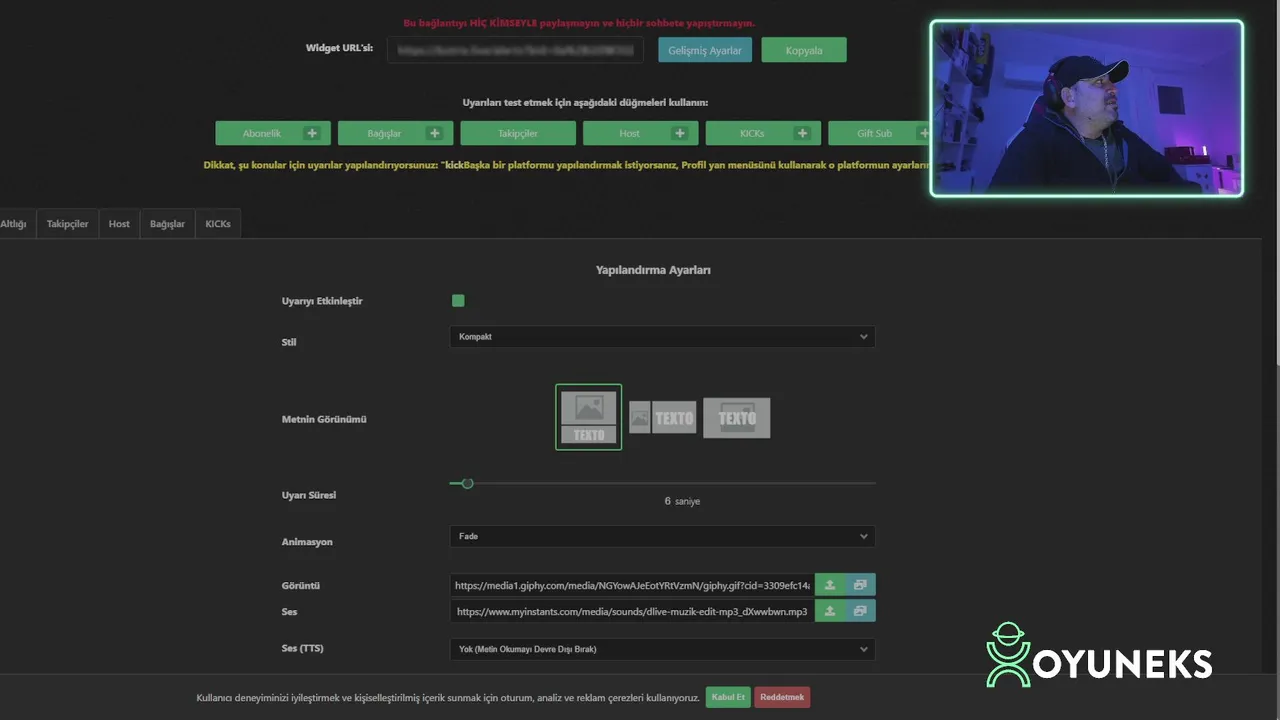This screenshot has height=720, width=1280.
Task: Decline cookies with Reddetmek
Action: point(782,697)
